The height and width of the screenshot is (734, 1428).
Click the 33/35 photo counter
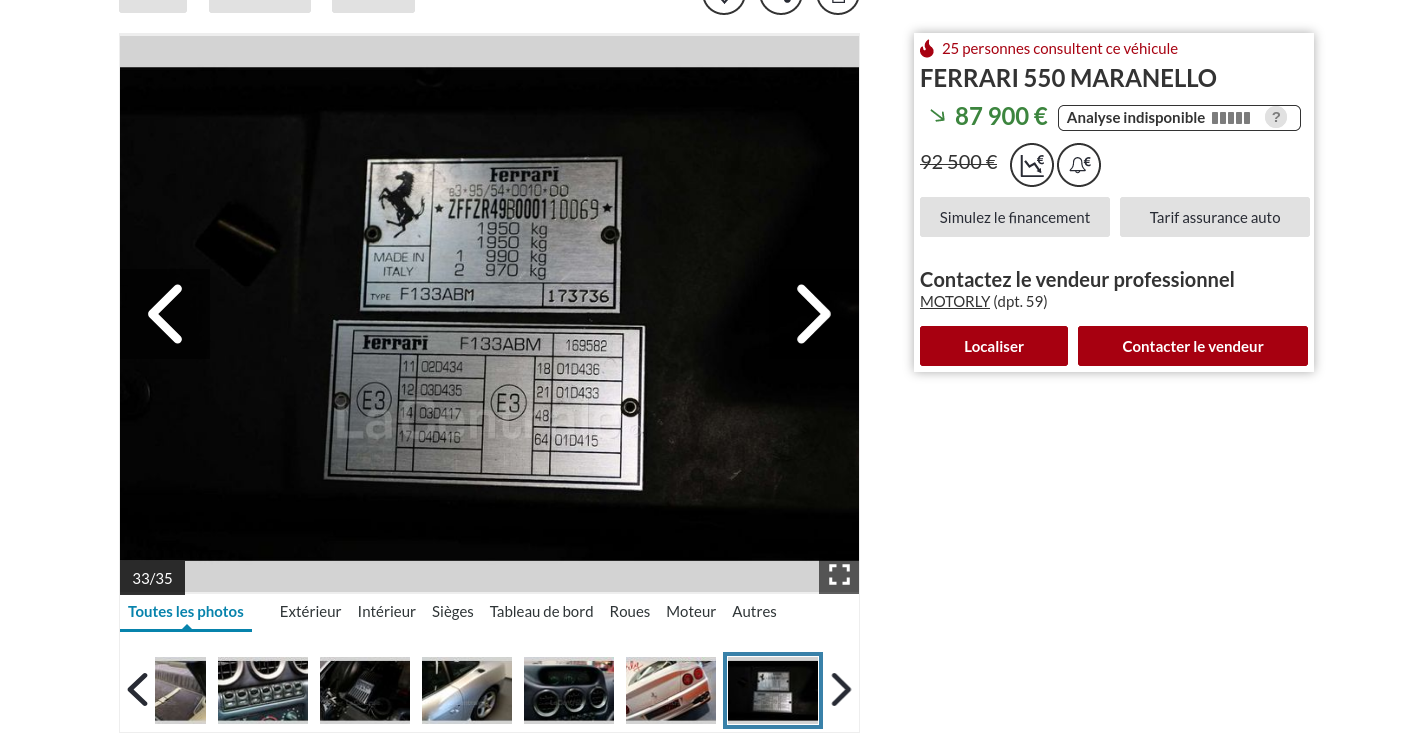coord(152,578)
